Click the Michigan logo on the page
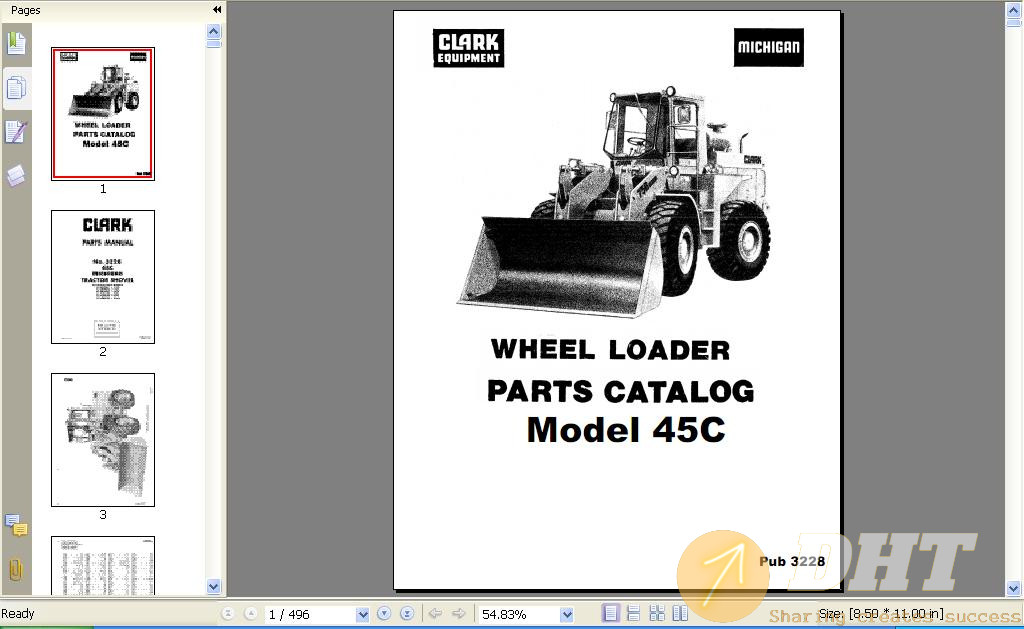The image size is (1024, 629). point(769,47)
